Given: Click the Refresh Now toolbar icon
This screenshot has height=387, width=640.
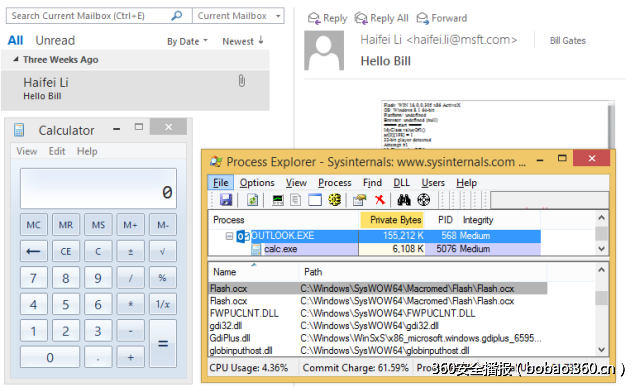Looking at the screenshot, I should [253, 200].
